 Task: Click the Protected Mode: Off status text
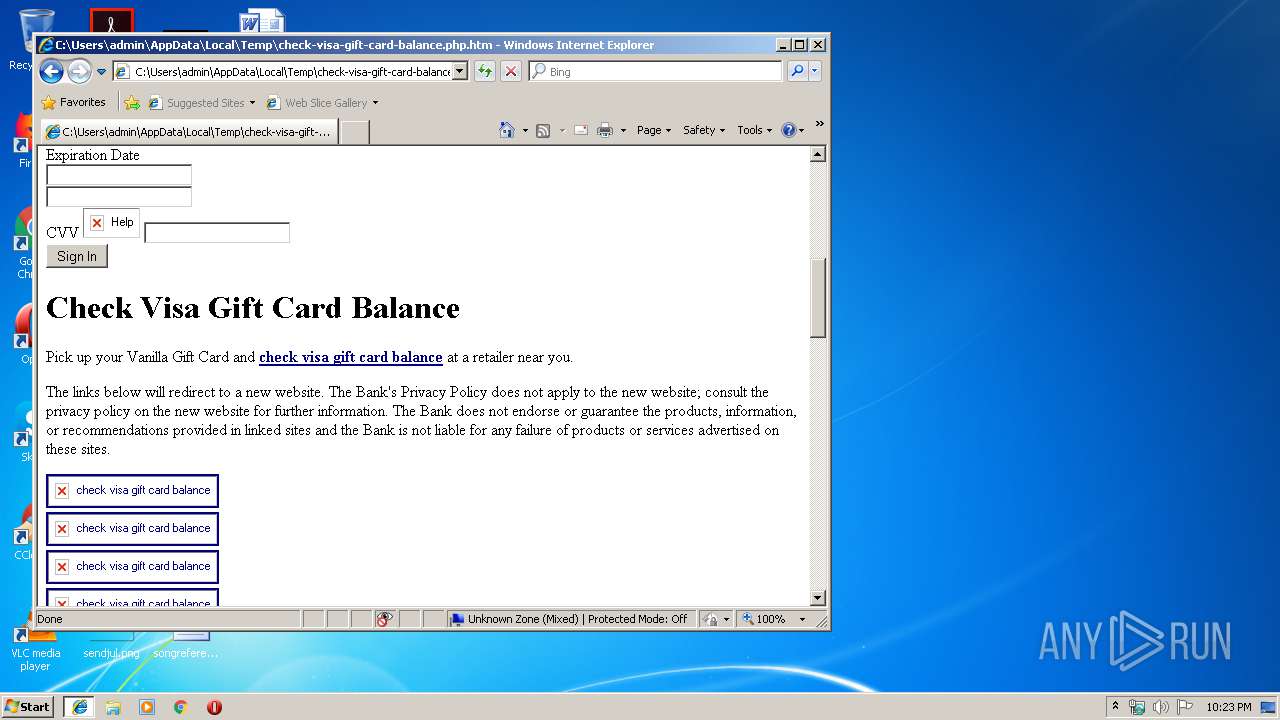click(x=637, y=619)
